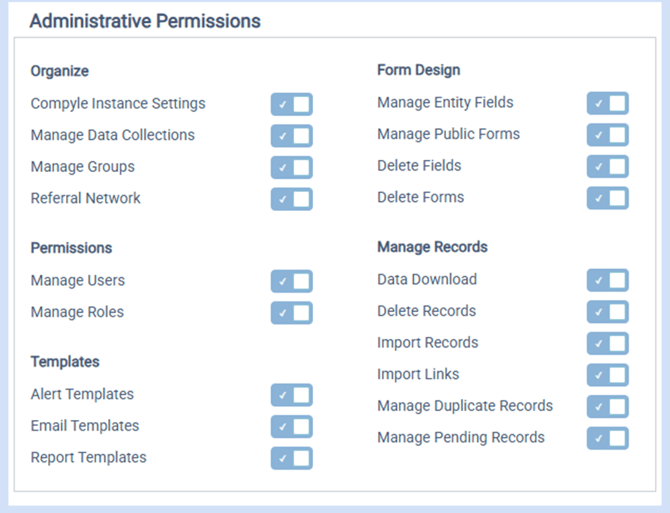Turn off Delete Fields permission
This screenshot has width=670, height=513.
607,166
